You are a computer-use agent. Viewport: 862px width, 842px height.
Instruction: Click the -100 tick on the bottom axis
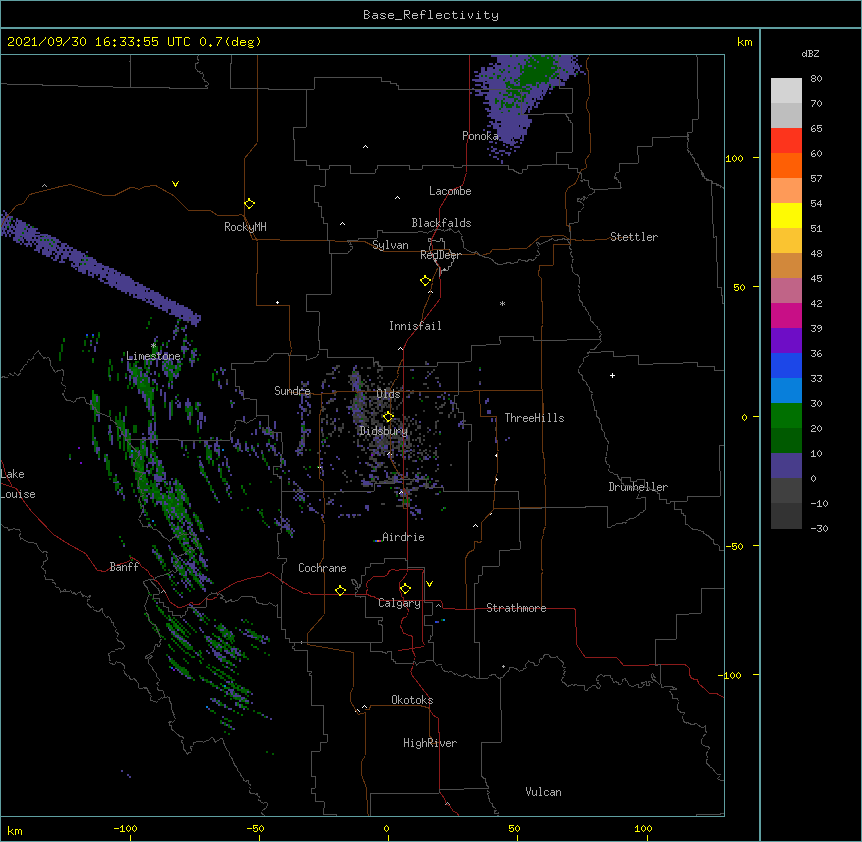click(x=125, y=828)
